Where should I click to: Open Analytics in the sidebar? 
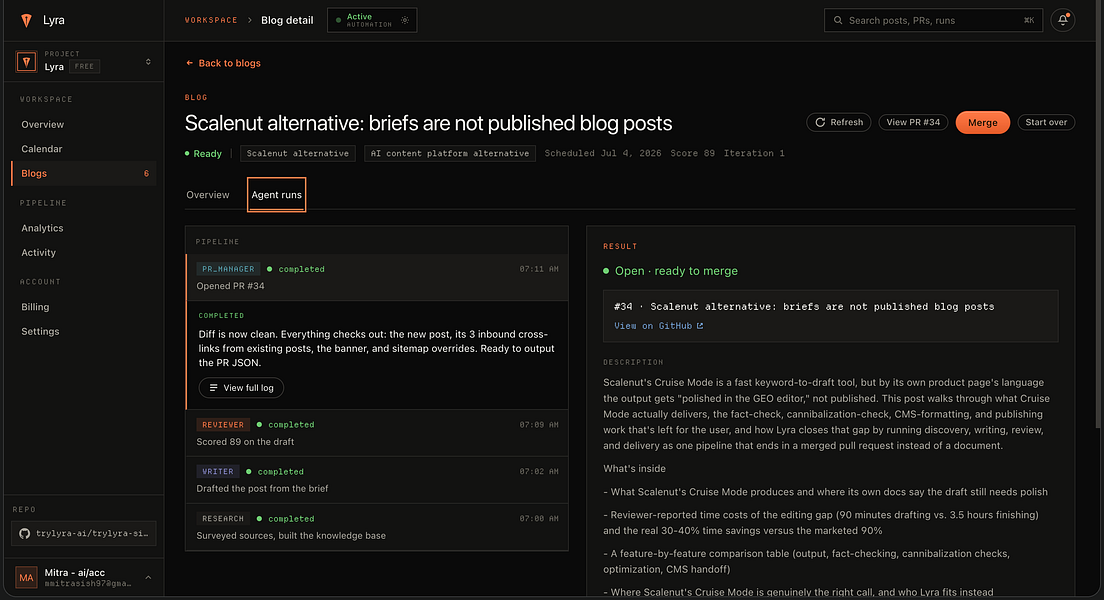[42, 228]
